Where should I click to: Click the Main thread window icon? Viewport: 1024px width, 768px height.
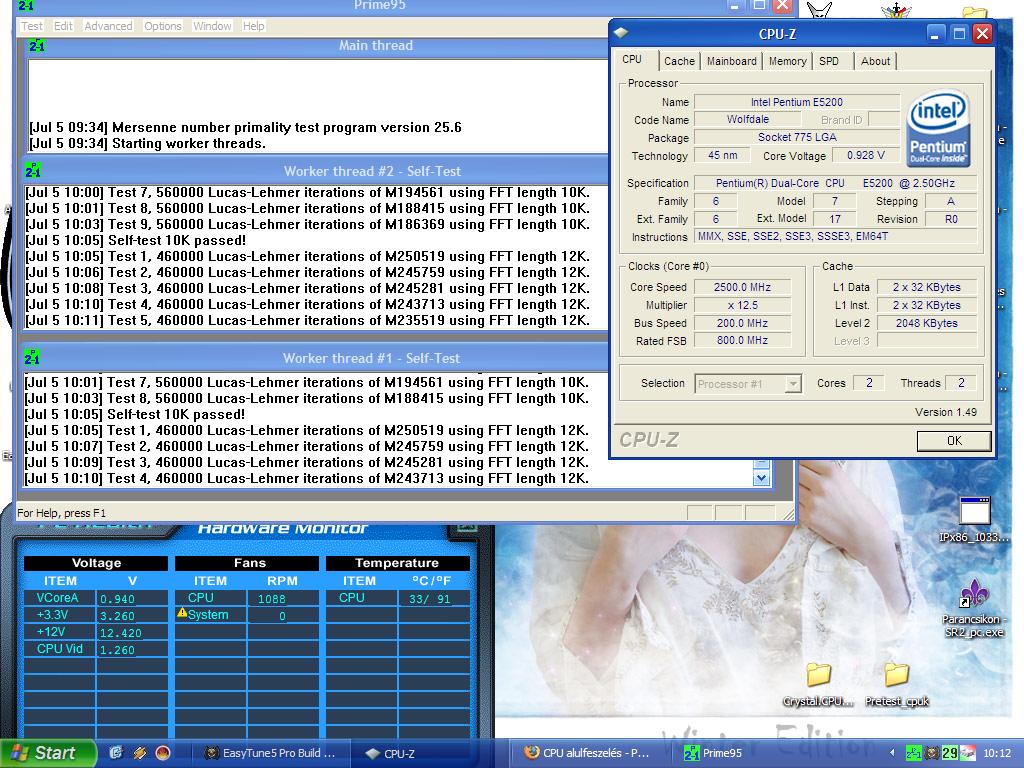coord(37,45)
